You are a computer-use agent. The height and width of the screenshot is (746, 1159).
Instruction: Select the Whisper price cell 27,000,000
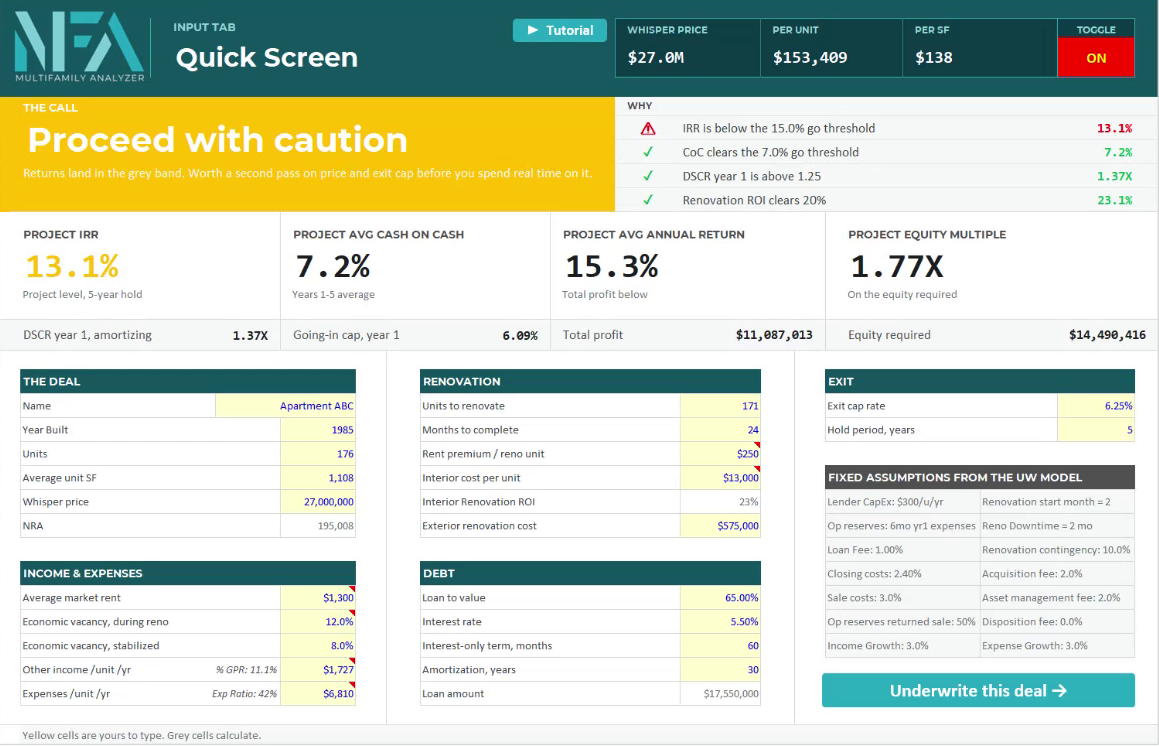pos(318,501)
